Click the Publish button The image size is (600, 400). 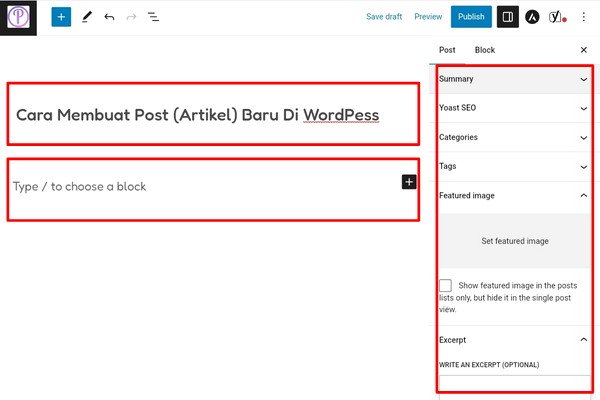coord(471,17)
